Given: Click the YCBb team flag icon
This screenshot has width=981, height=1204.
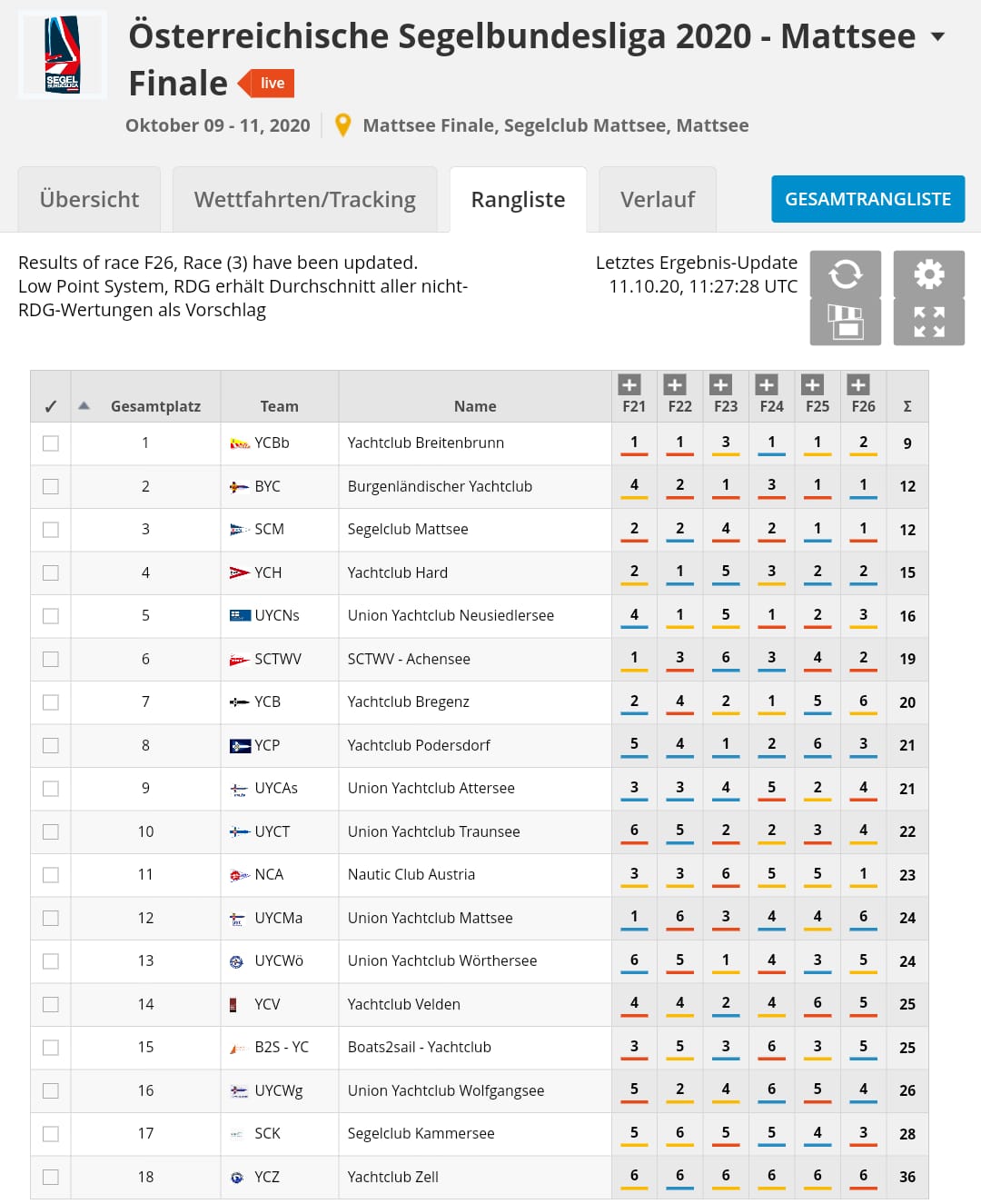Looking at the screenshot, I should pyautogui.click(x=240, y=443).
